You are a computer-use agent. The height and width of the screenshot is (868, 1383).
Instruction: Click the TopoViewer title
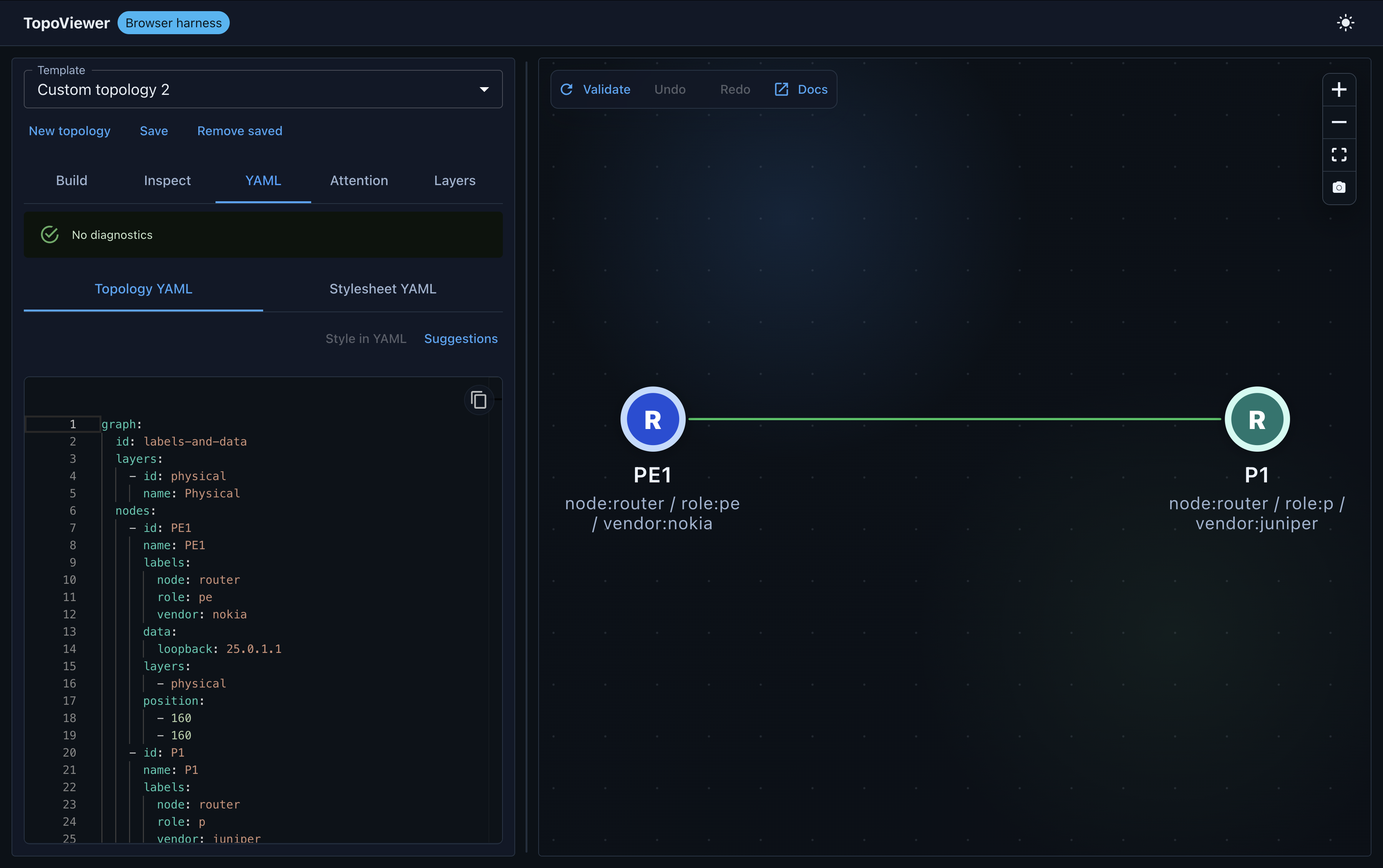pyautogui.click(x=66, y=23)
